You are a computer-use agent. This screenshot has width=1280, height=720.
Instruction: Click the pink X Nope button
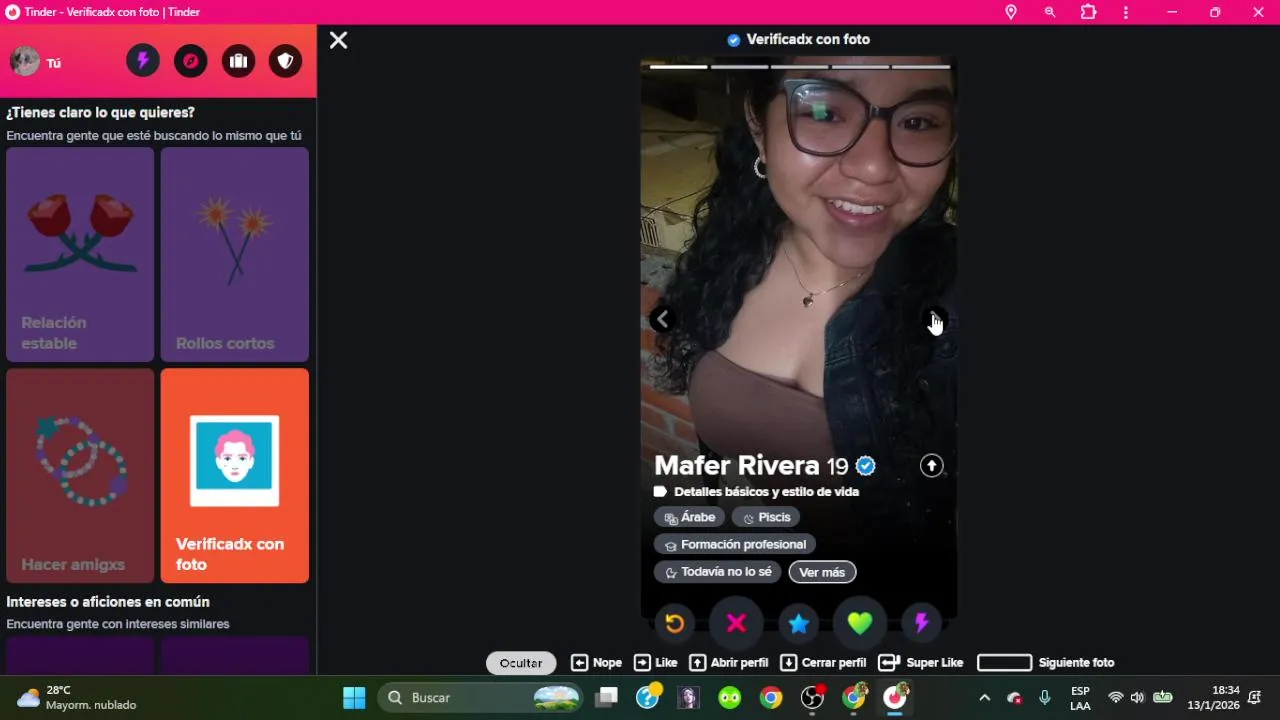[x=736, y=623]
